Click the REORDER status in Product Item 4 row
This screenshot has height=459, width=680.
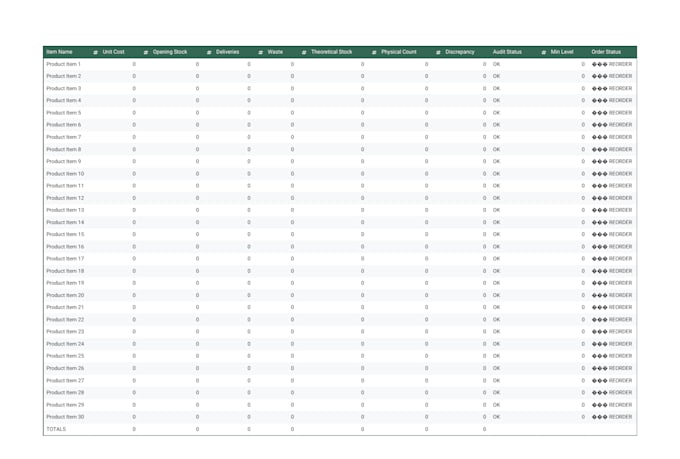[612, 101]
